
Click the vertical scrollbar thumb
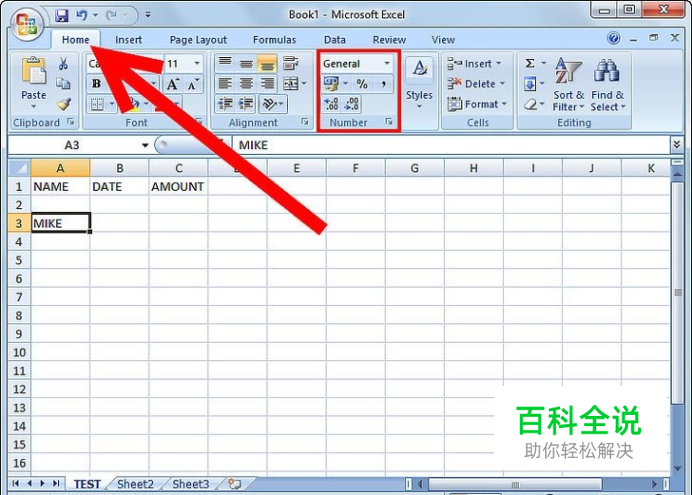(678, 292)
